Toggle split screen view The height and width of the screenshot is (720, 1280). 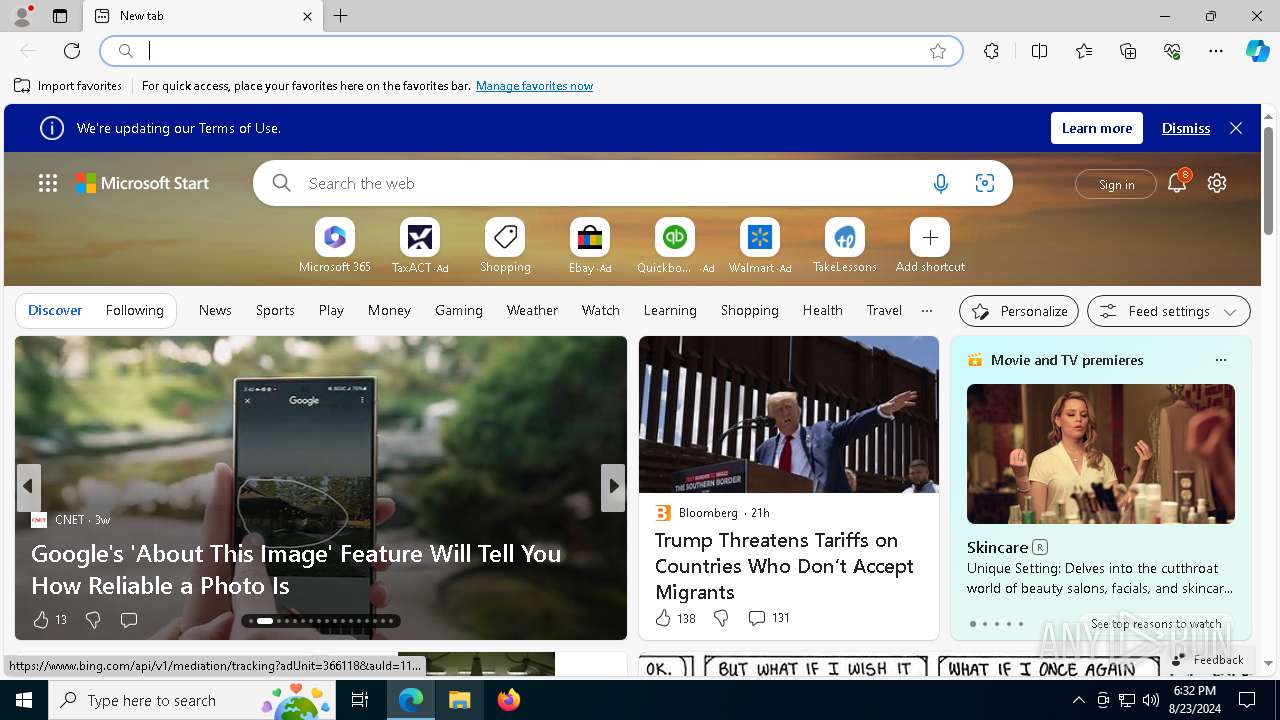coord(1039,51)
